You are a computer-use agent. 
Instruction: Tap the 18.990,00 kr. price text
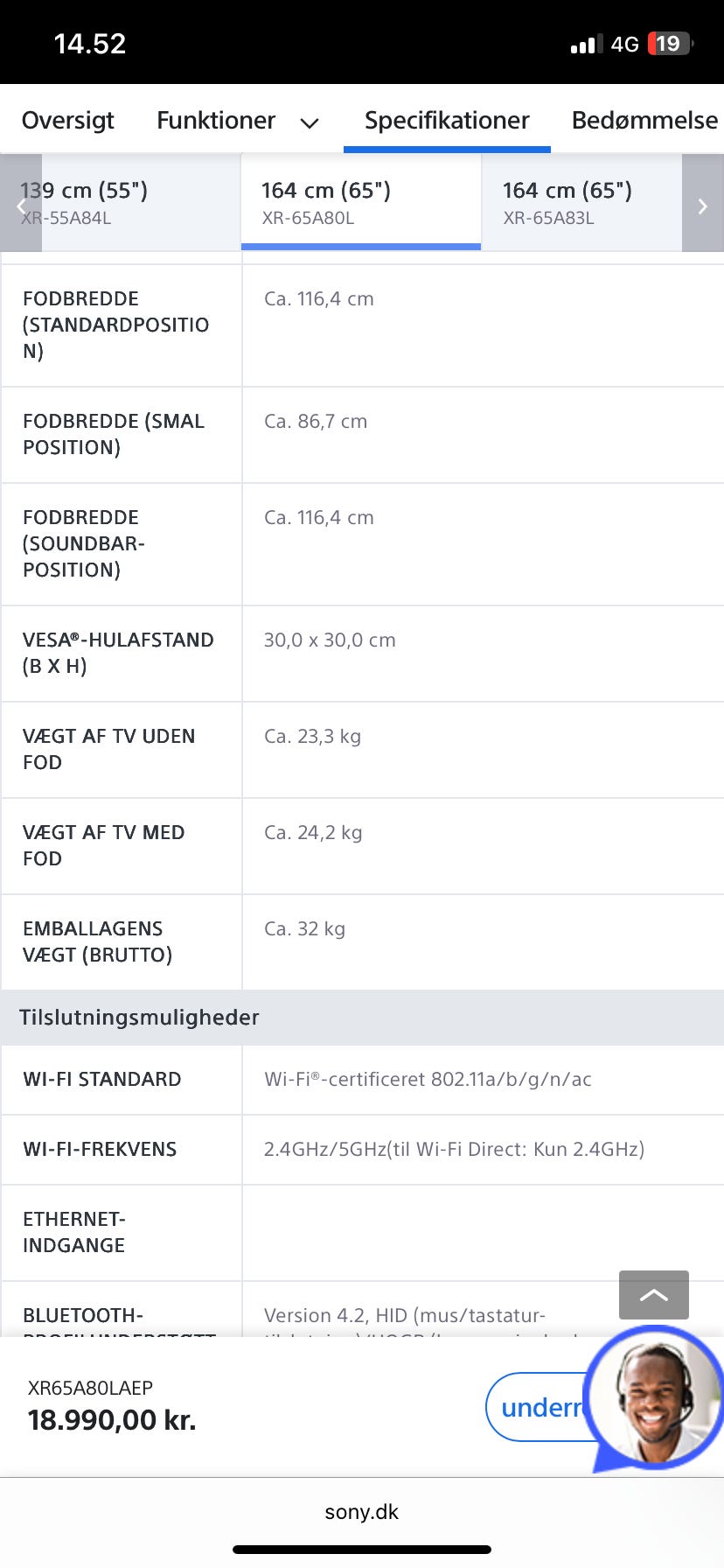pos(112,1420)
